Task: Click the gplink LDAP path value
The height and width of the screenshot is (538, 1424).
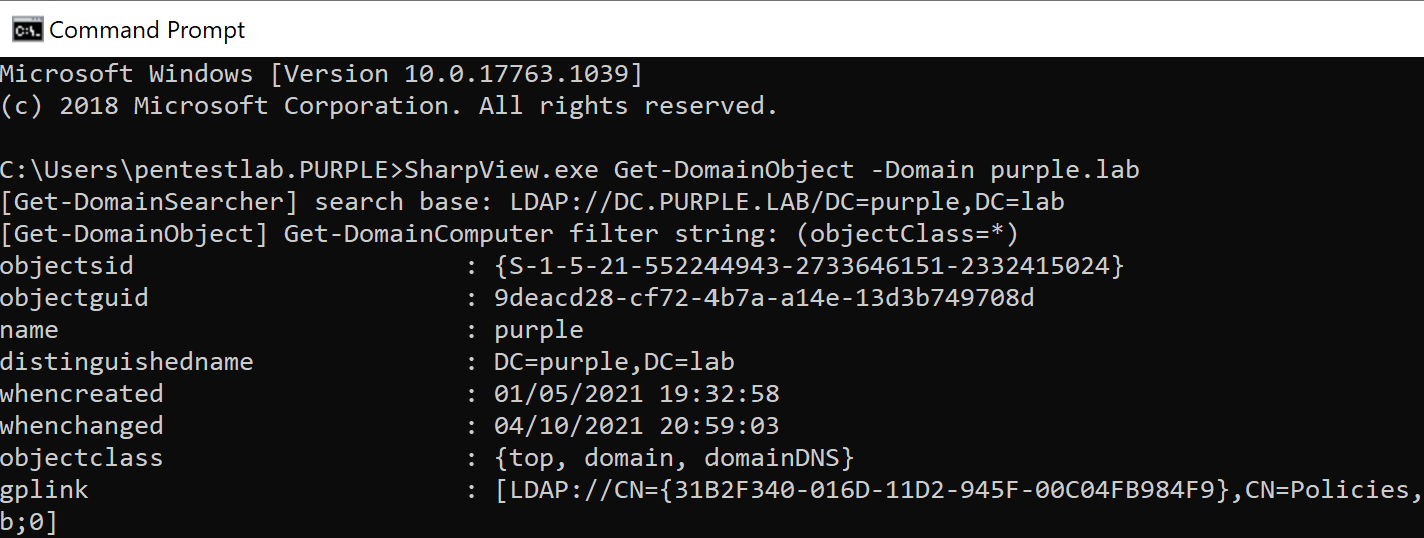Action: click(958, 490)
